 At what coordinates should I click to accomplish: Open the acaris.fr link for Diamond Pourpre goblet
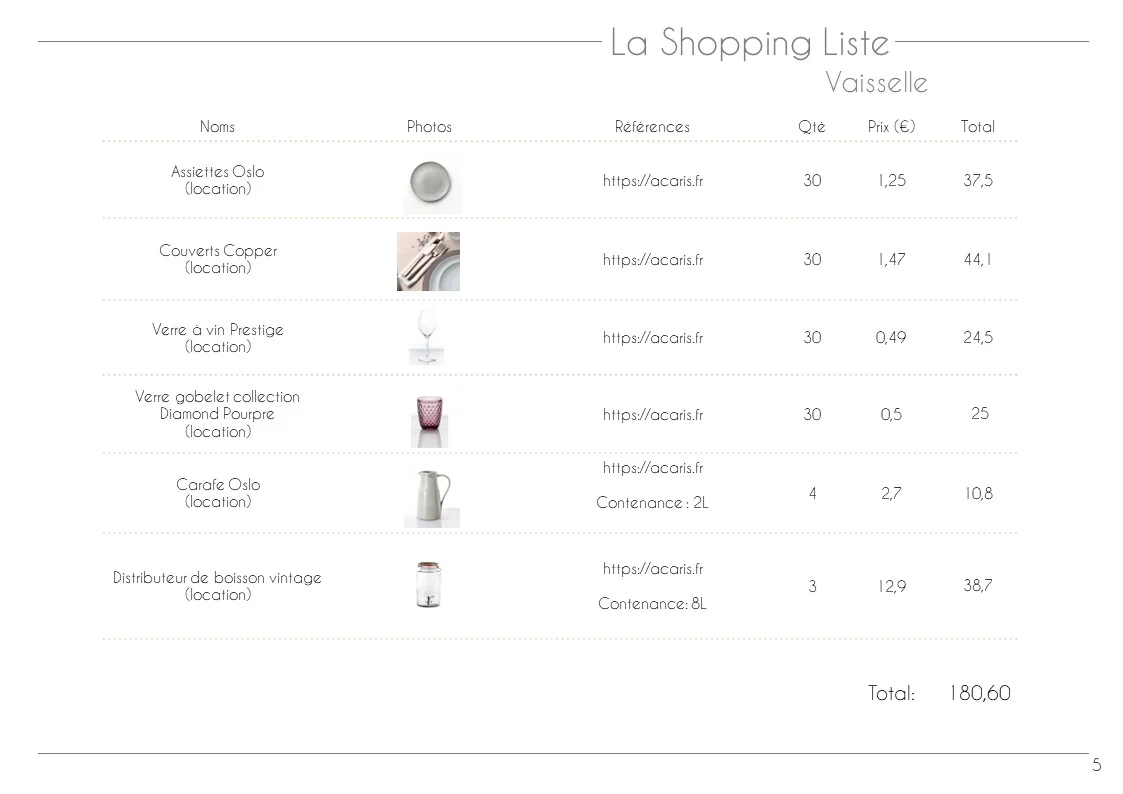coord(652,415)
